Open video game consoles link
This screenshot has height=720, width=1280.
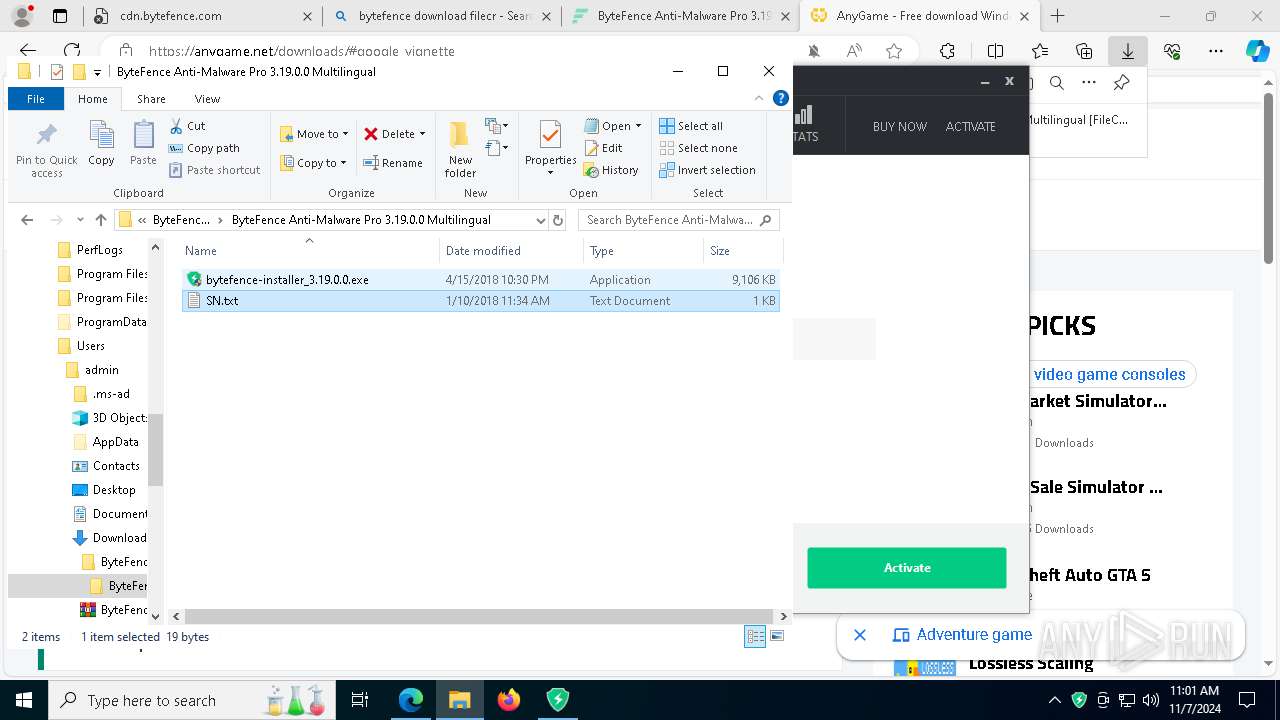pyautogui.click(x=1109, y=374)
